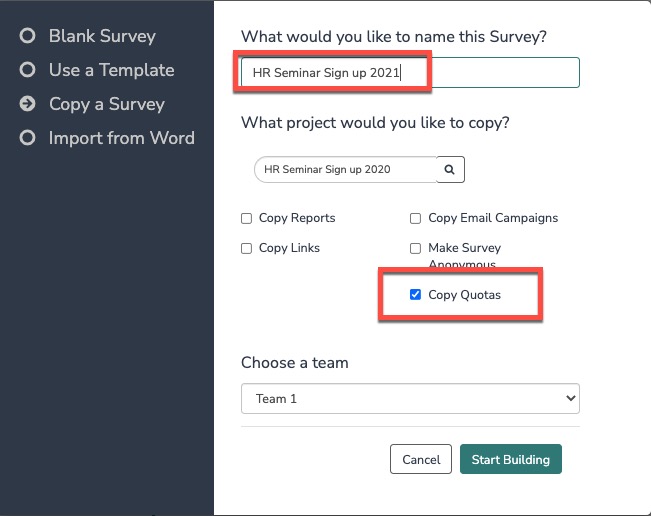
Task: Switch to Import from Word option
Action: tap(121, 138)
